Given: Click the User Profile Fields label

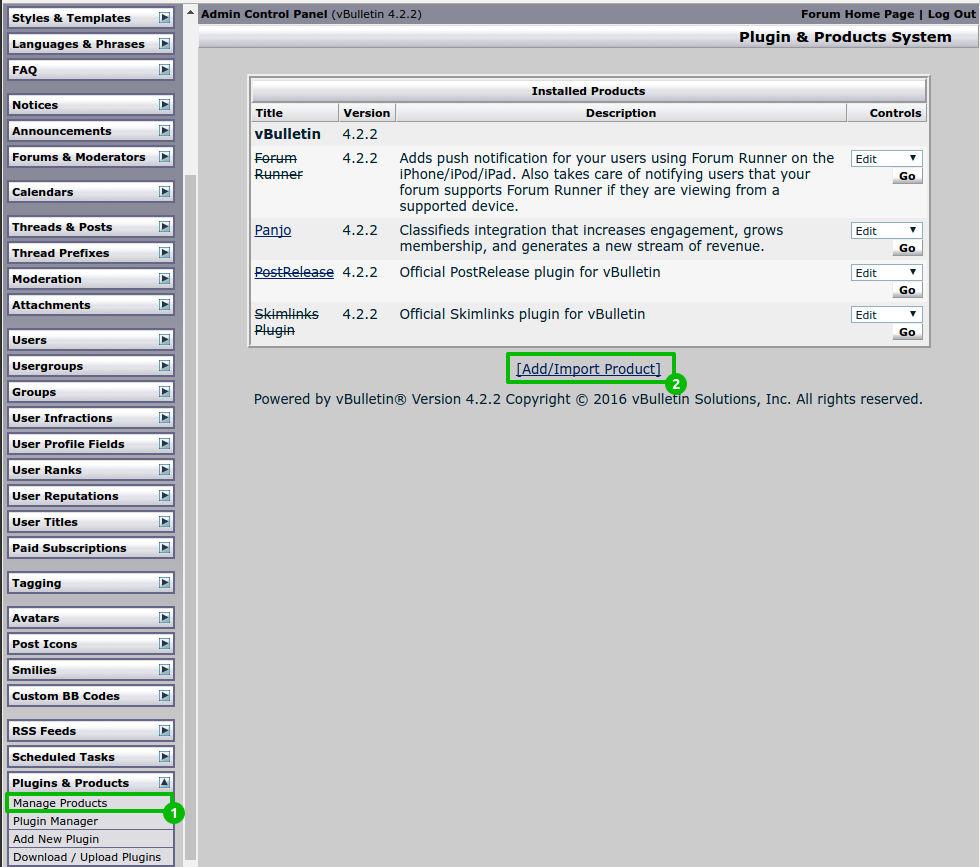Looking at the screenshot, I should pos(68,443).
